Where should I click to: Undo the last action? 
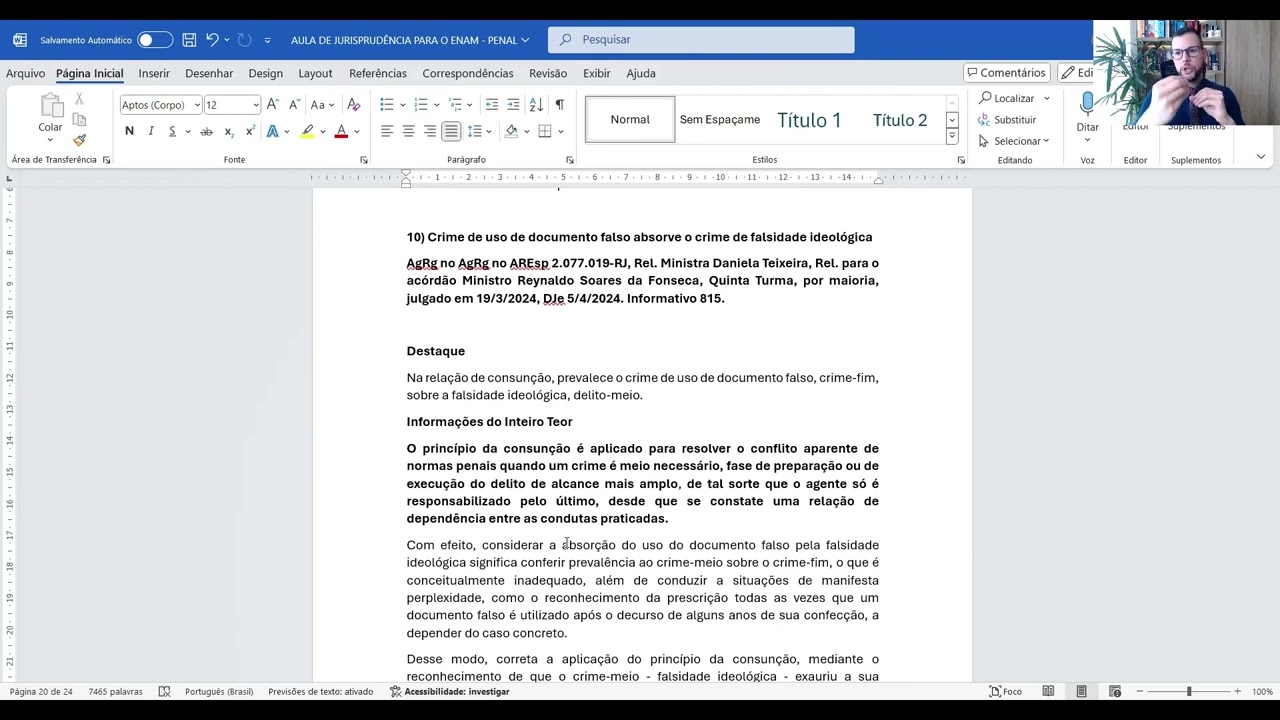coord(212,40)
